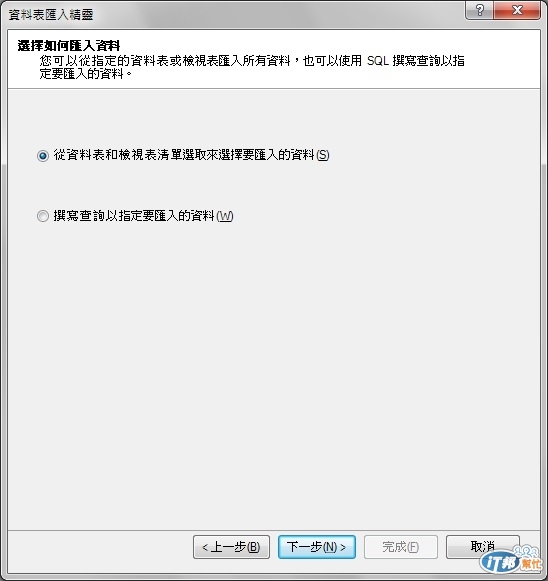
Task: Click the greater-than arrow on 下一步 button
Action: 343,547
